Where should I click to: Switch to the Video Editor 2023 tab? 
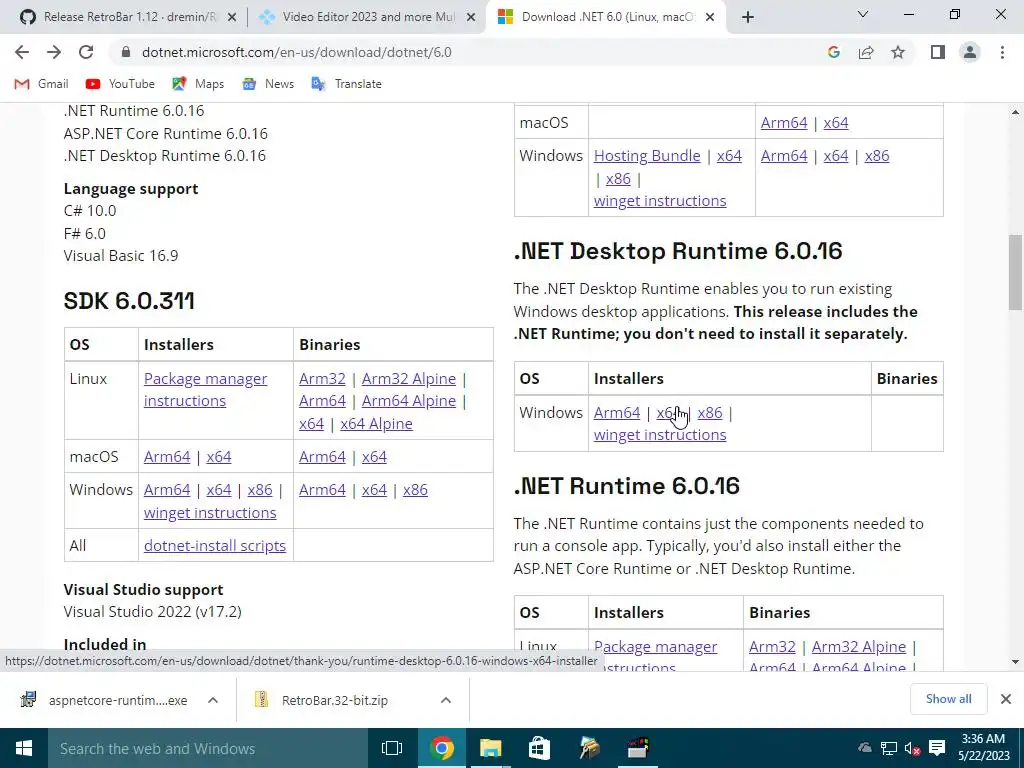[368, 17]
